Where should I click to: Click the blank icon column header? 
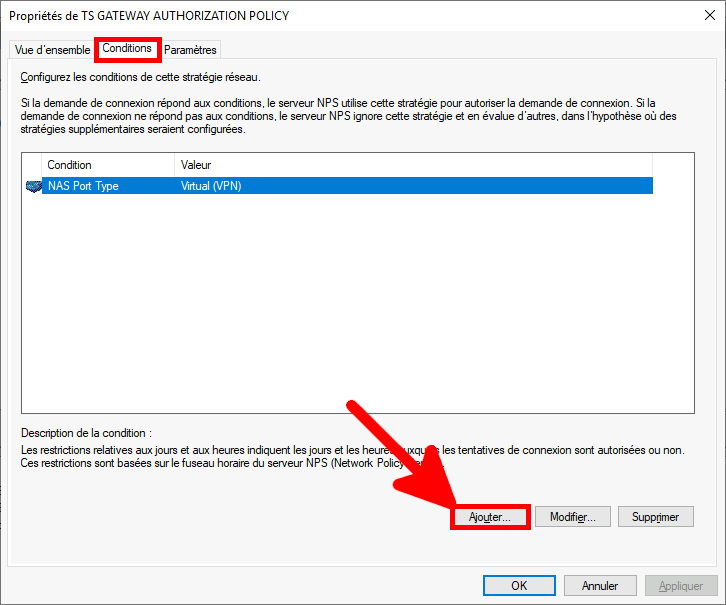pyautogui.click(x=32, y=165)
